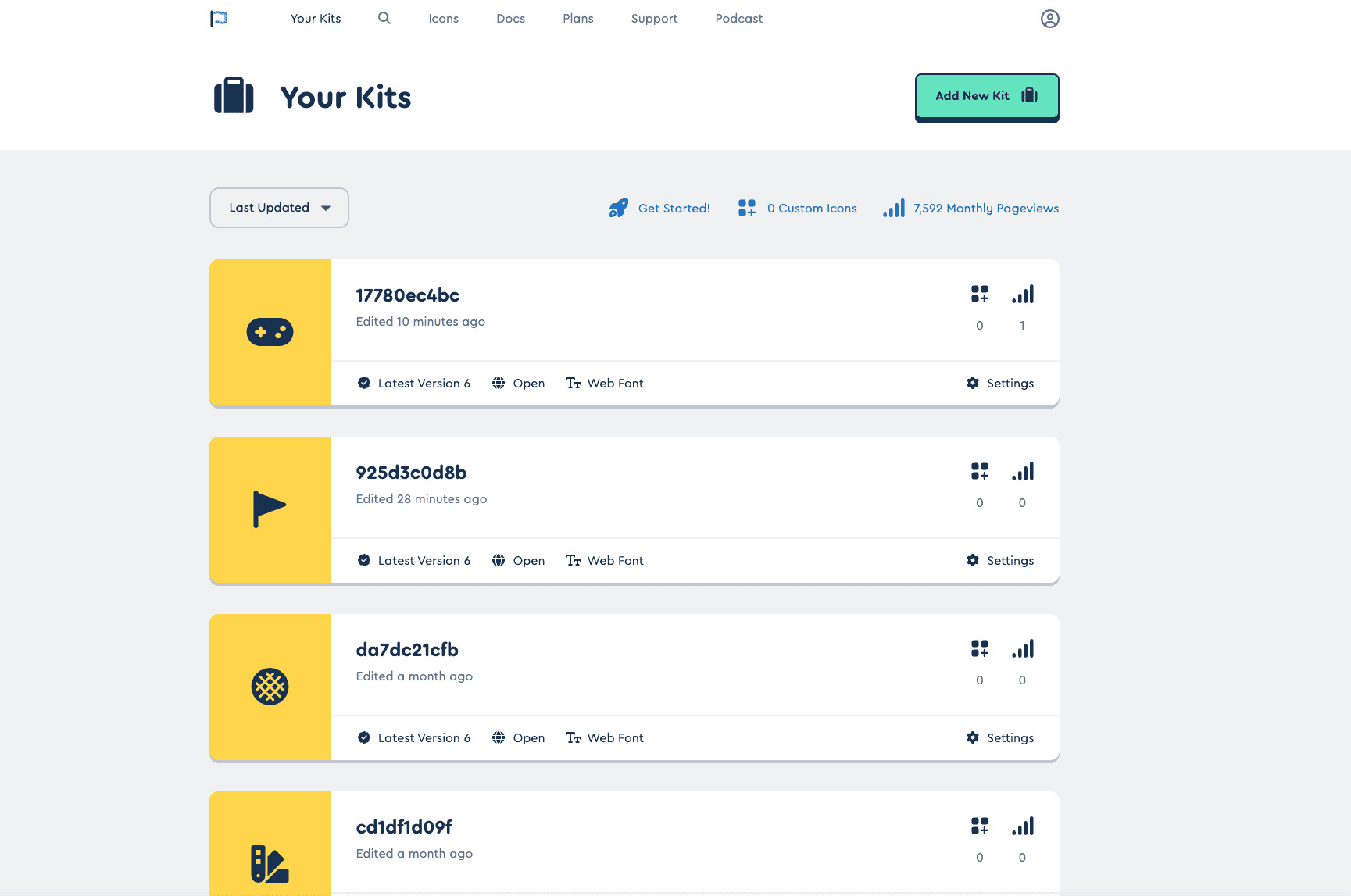Open the user account profile icon

[1049, 19]
